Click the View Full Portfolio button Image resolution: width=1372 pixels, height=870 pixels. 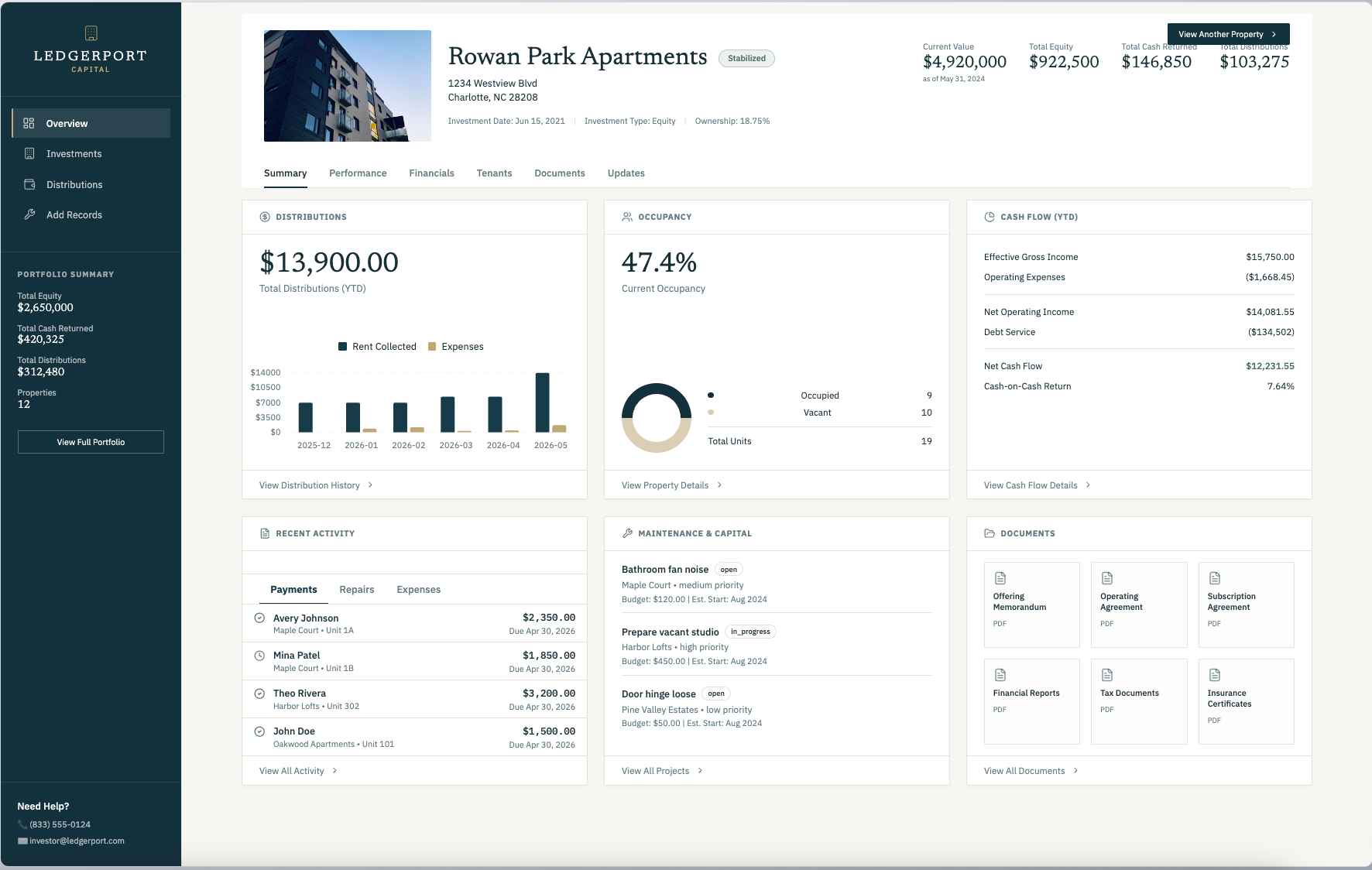tap(91, 442)
